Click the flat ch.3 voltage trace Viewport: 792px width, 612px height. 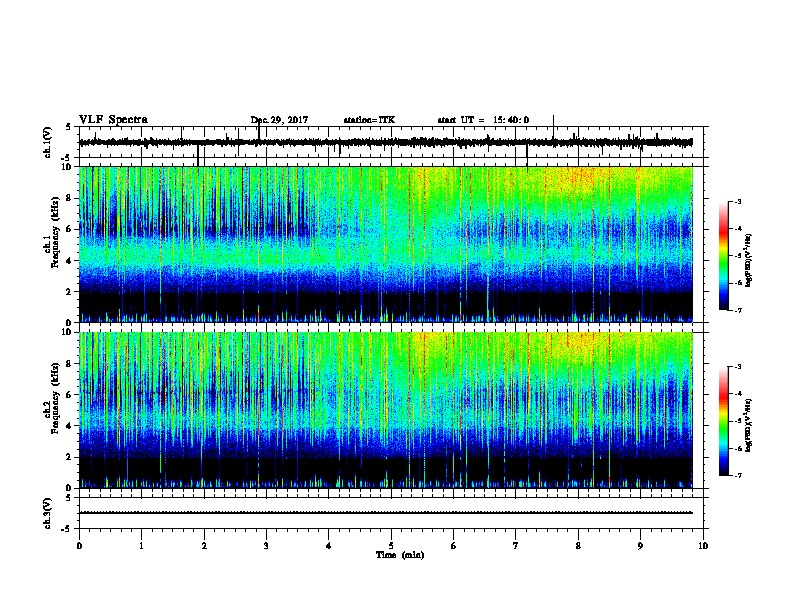click(x=385, y=513)
